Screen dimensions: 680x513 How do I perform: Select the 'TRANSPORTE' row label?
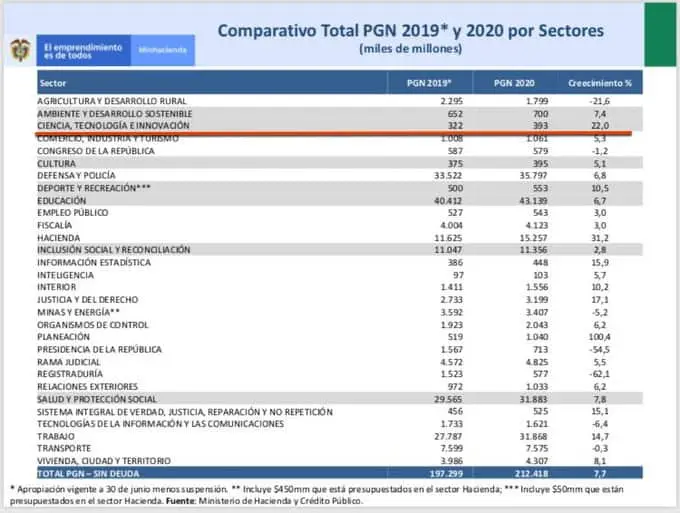(x=64, y=448)
